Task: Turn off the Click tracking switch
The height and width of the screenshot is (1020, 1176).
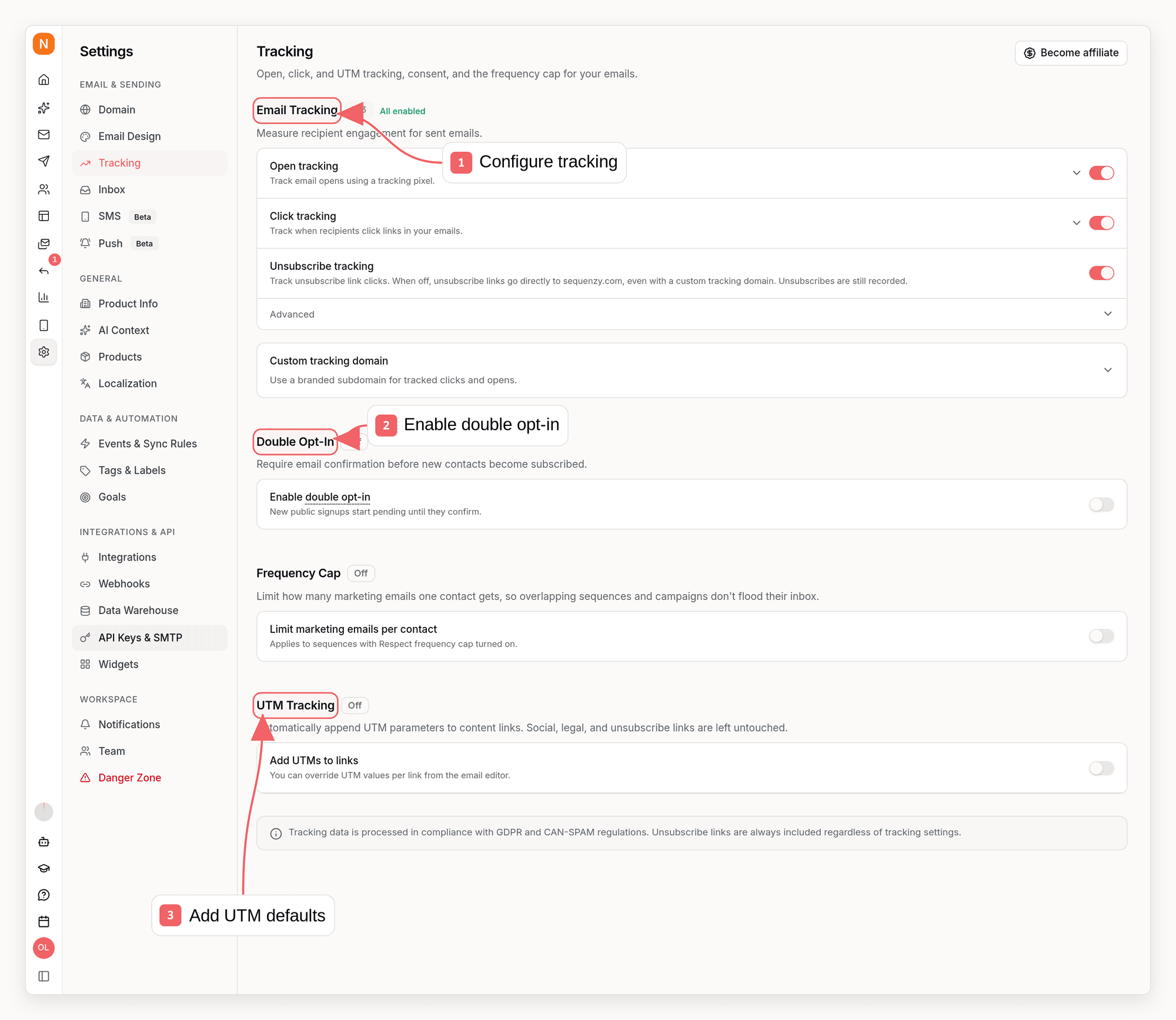Action: pyautogui.click(x=1101, y=223)
